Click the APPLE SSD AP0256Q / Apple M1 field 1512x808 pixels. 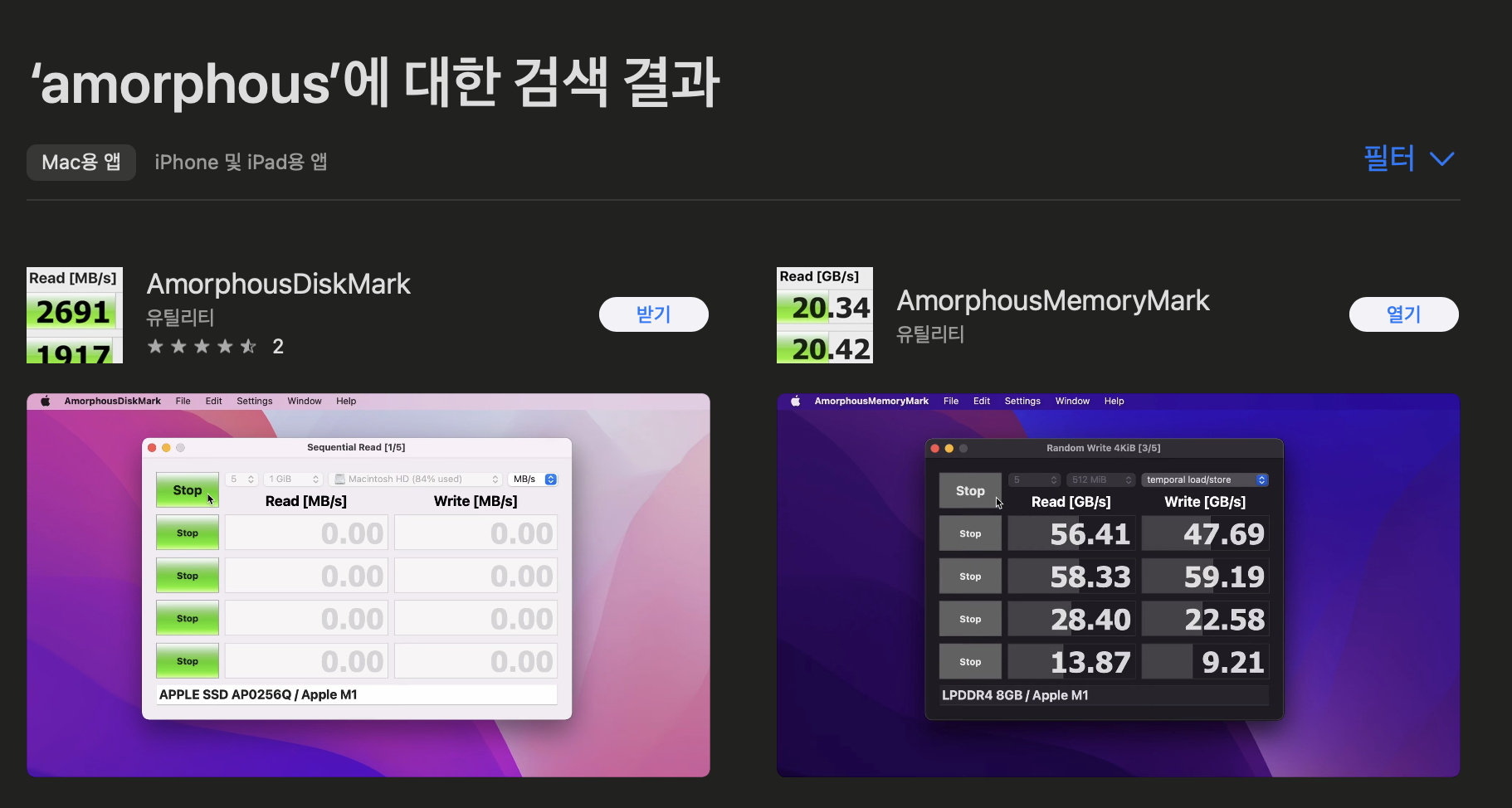357,694
